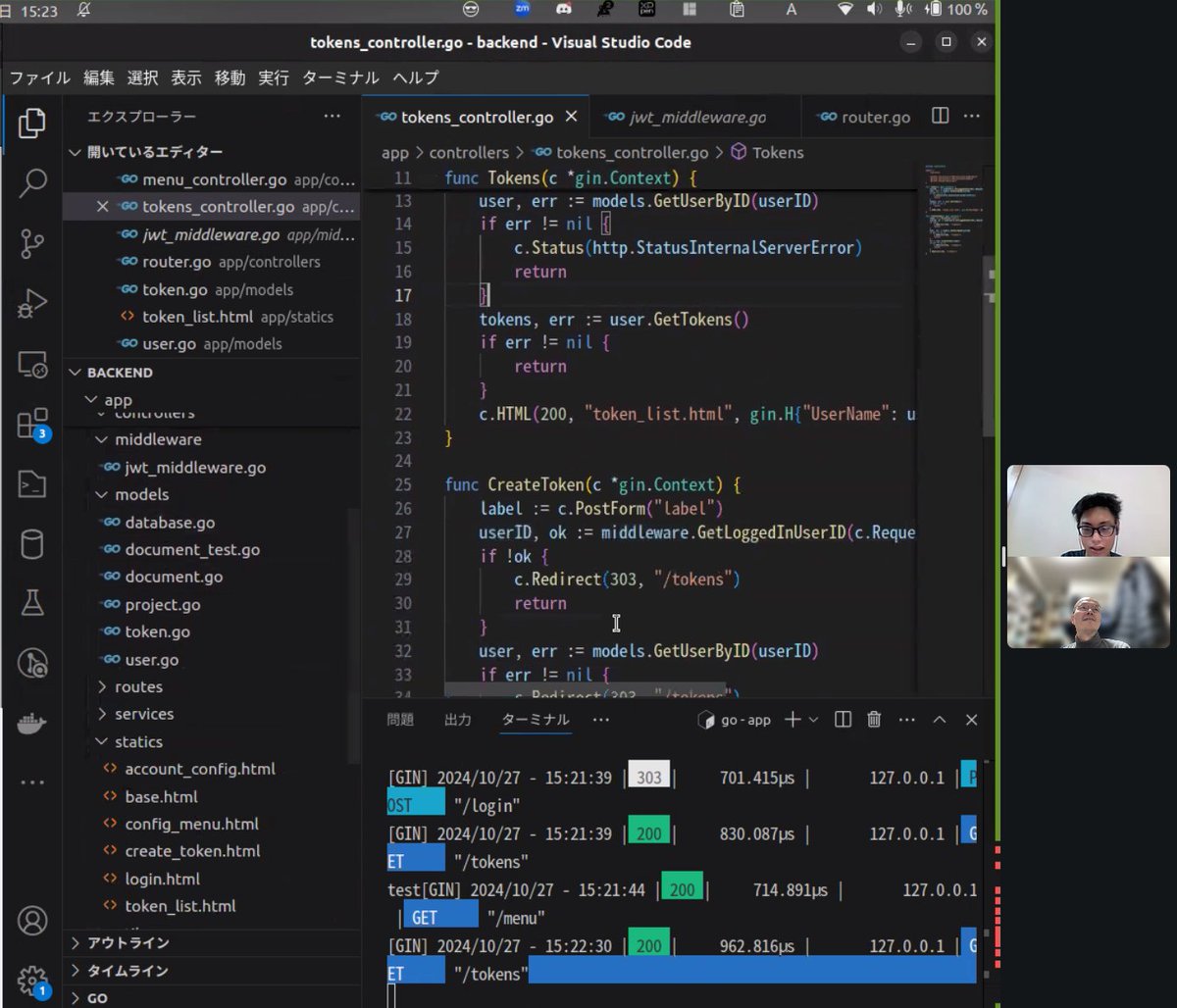Open project.go in models folder
Image resolution: width=1177 pixels, height=1008 pixels.
[x=163, y=605]
